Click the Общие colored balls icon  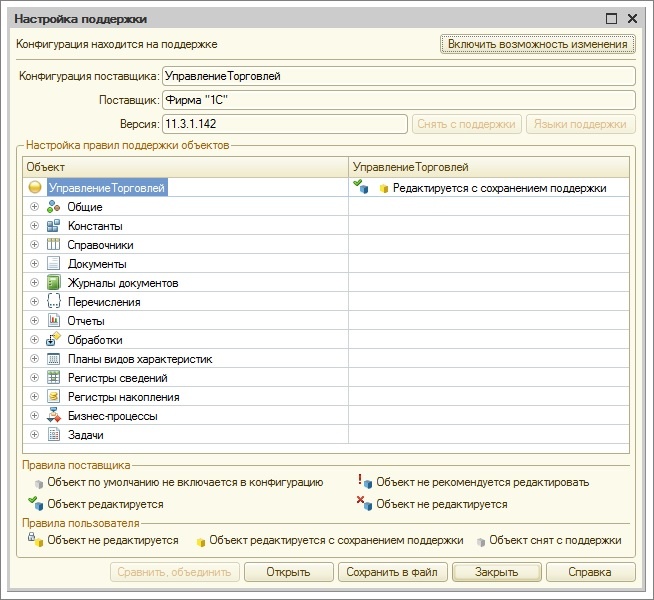pos(53,206)
